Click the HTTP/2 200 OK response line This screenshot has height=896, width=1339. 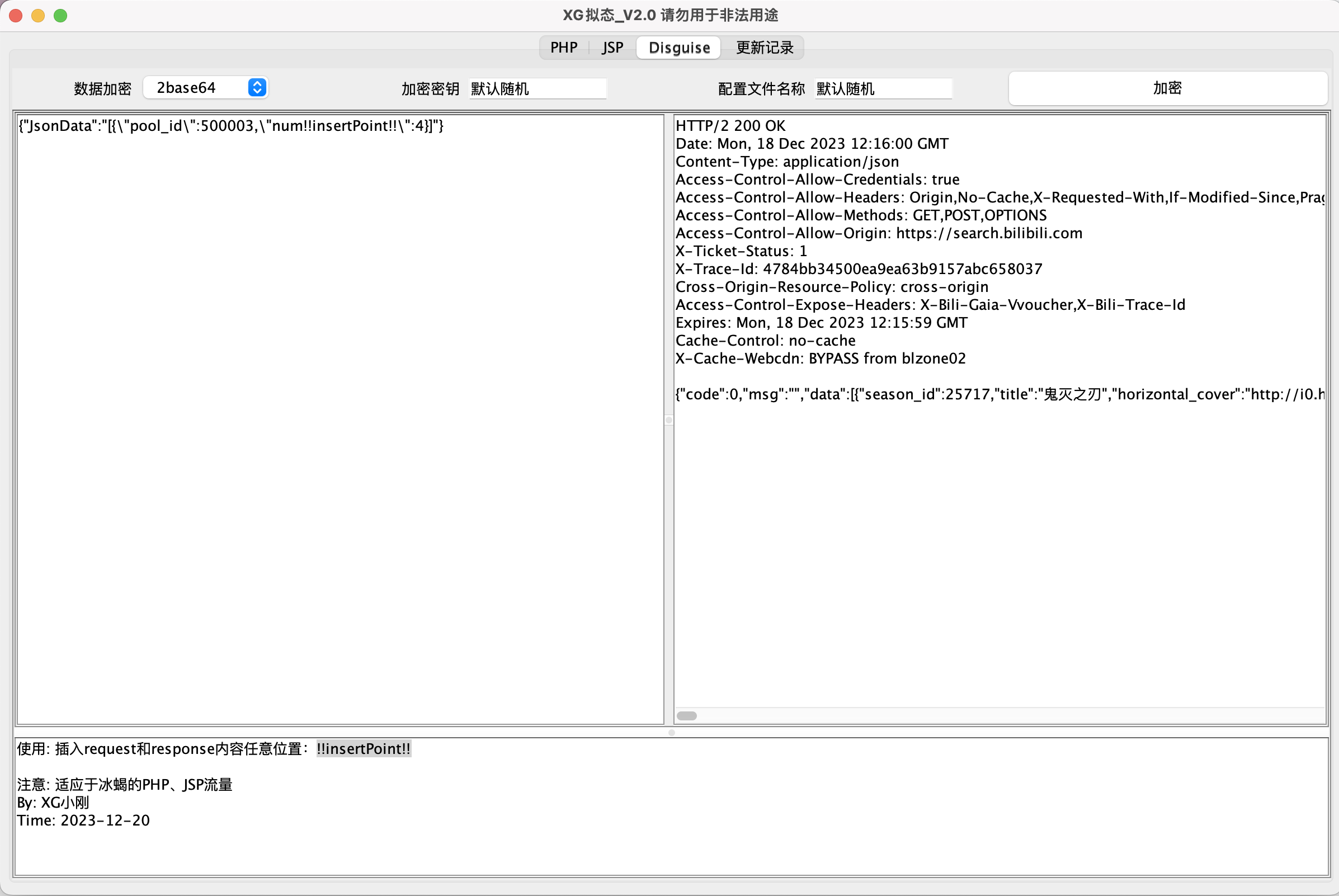pos(730,126)
